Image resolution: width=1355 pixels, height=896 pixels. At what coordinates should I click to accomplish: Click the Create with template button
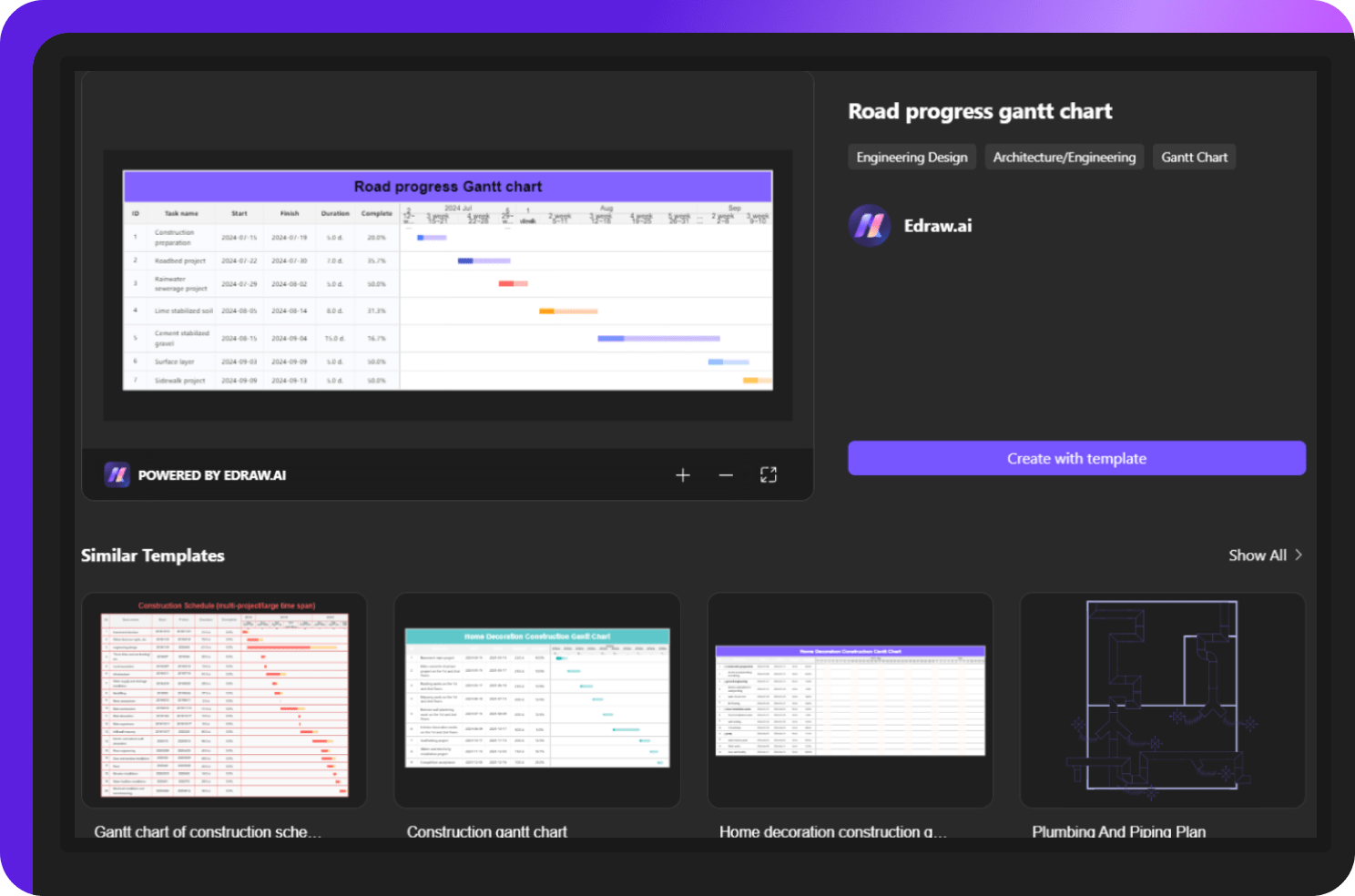pos(1076,458)
